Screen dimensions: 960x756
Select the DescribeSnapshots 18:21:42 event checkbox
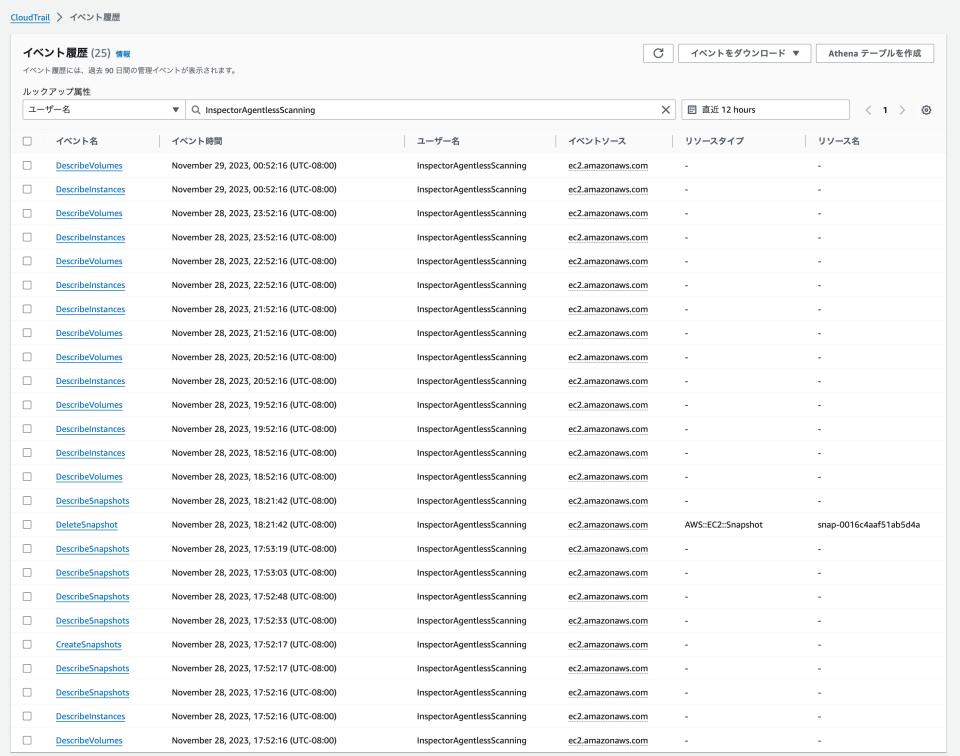(27, 501)
